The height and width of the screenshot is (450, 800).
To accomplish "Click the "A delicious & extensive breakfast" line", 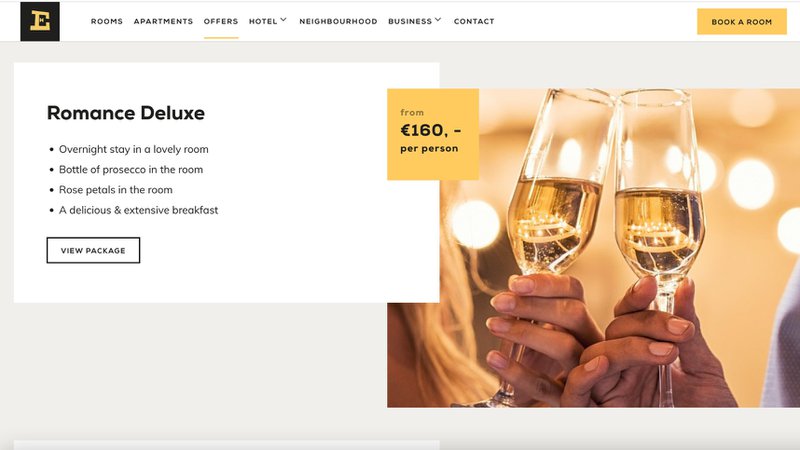I will (138, 210).
